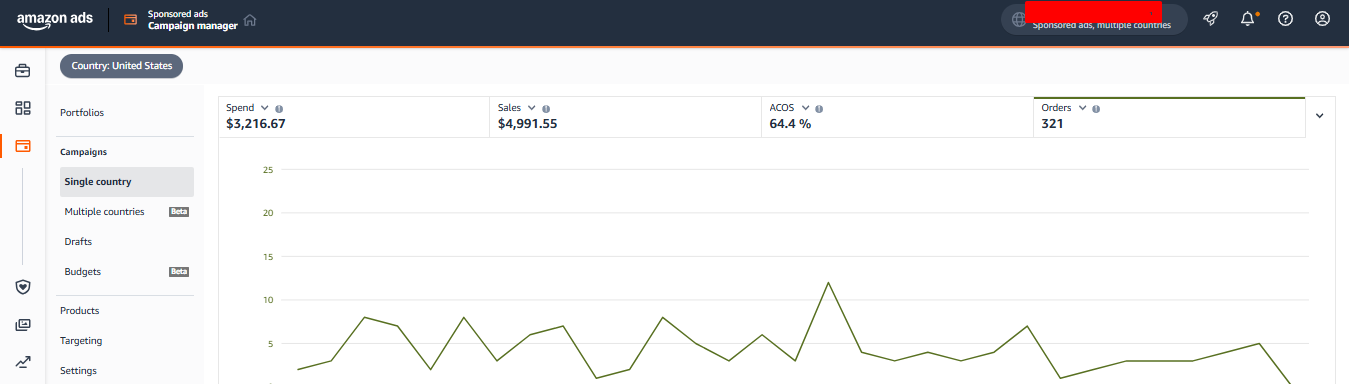1349x384 pixels.
Task: Open the dashboard grid icon in sidebar
Action: (x=22, y=108)
